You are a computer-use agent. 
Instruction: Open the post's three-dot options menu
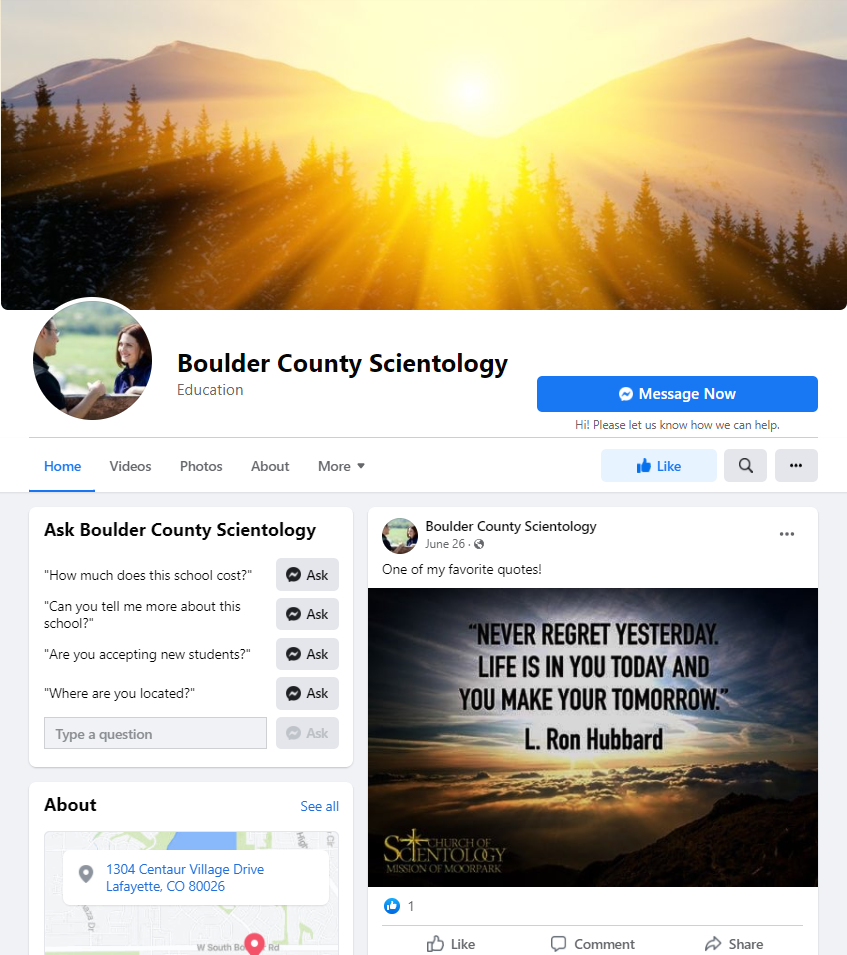click(787, 534)
